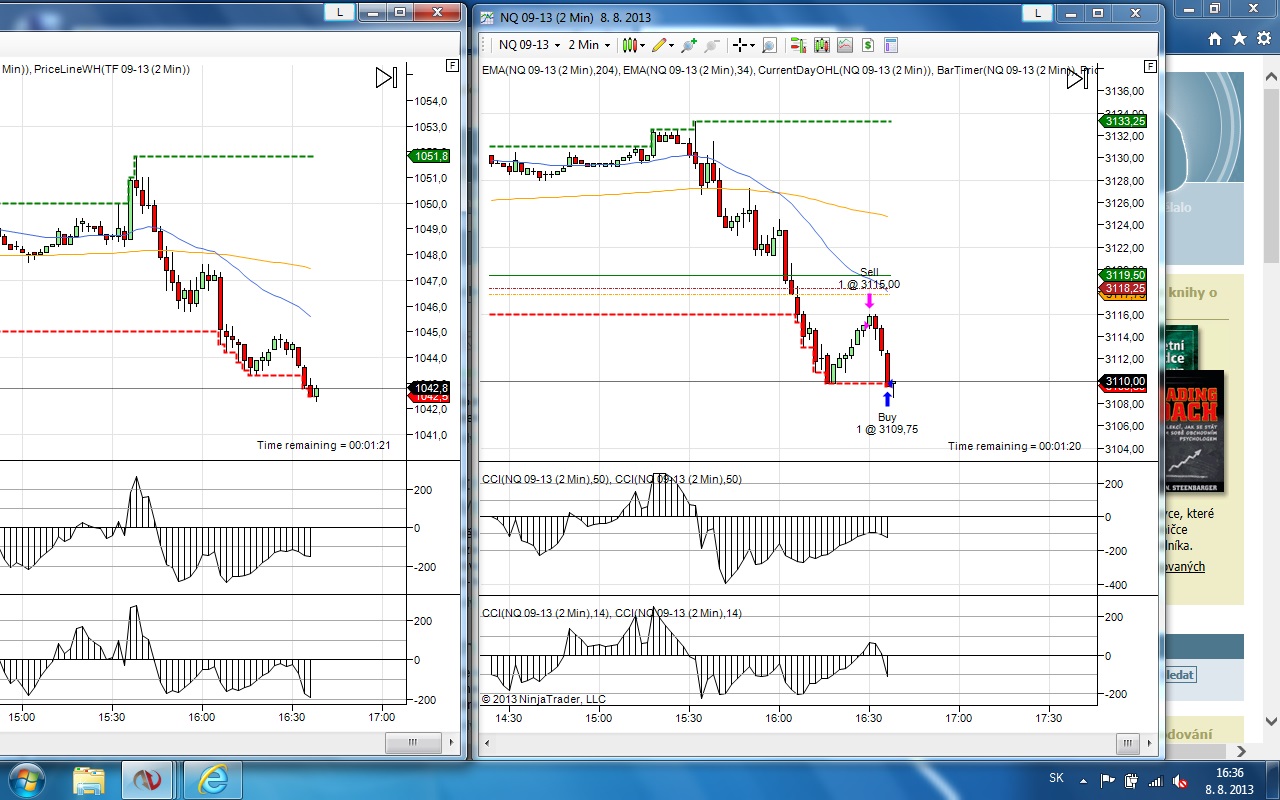Image resolution: width=1280 pixels, height=800 pixels.
Task: Open the chart Properties icon
Action: [x=890, y=45]
